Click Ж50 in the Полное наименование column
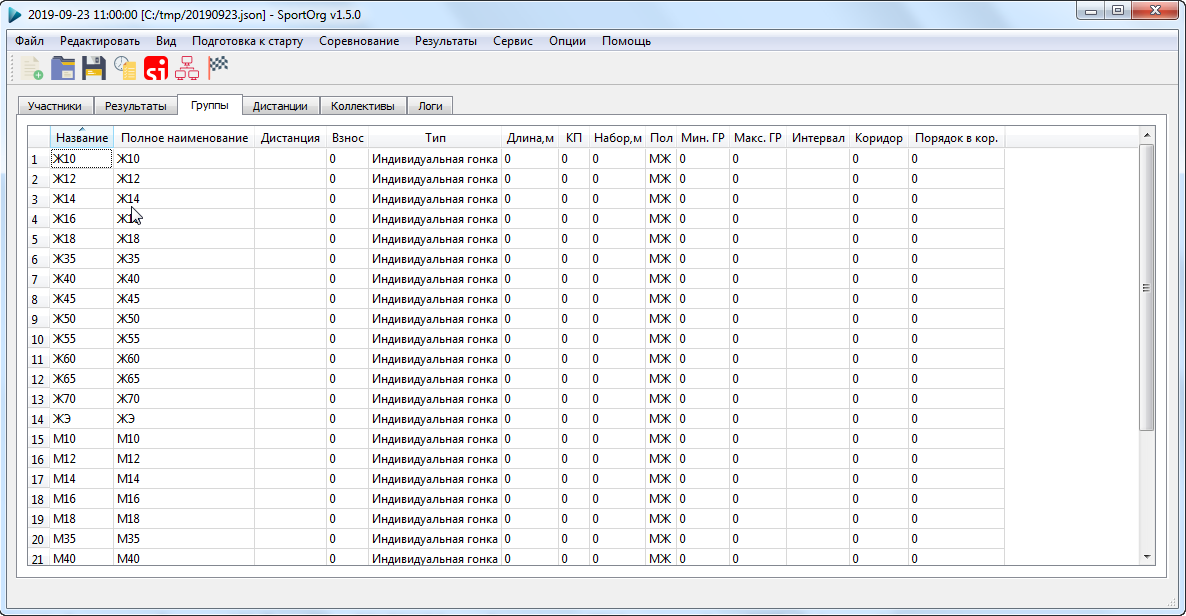Screen dimensions: 1186x616 click(185, 319)
